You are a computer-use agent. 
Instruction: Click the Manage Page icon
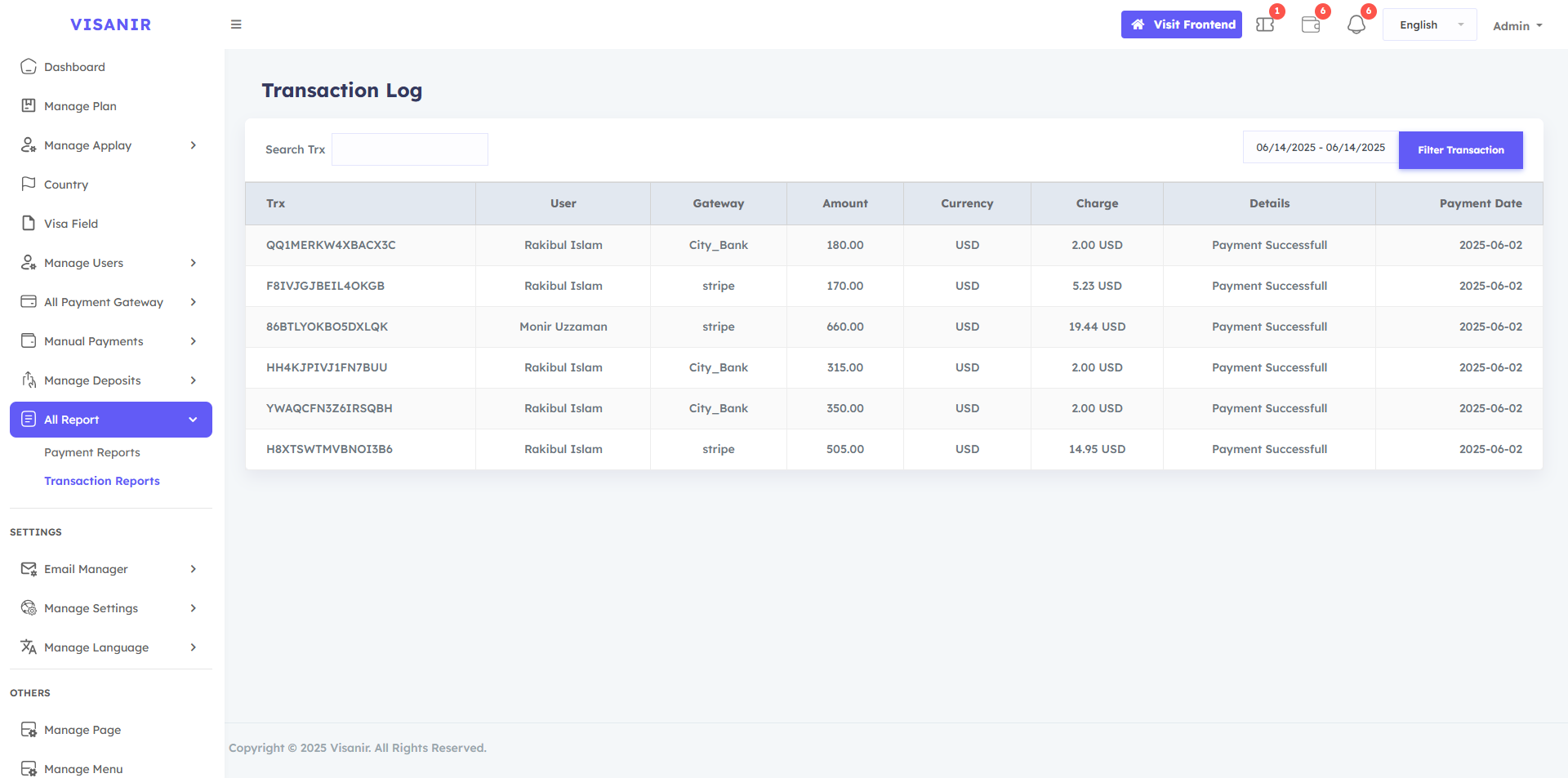[29, 729]
